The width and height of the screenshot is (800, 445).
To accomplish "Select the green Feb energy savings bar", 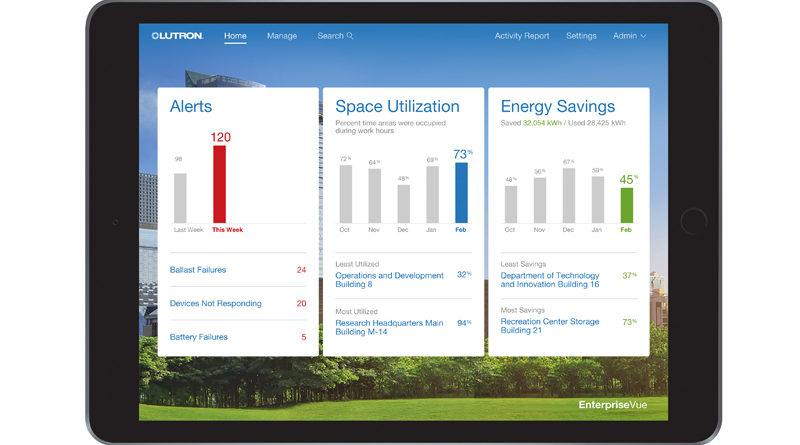I will point(627,204).
